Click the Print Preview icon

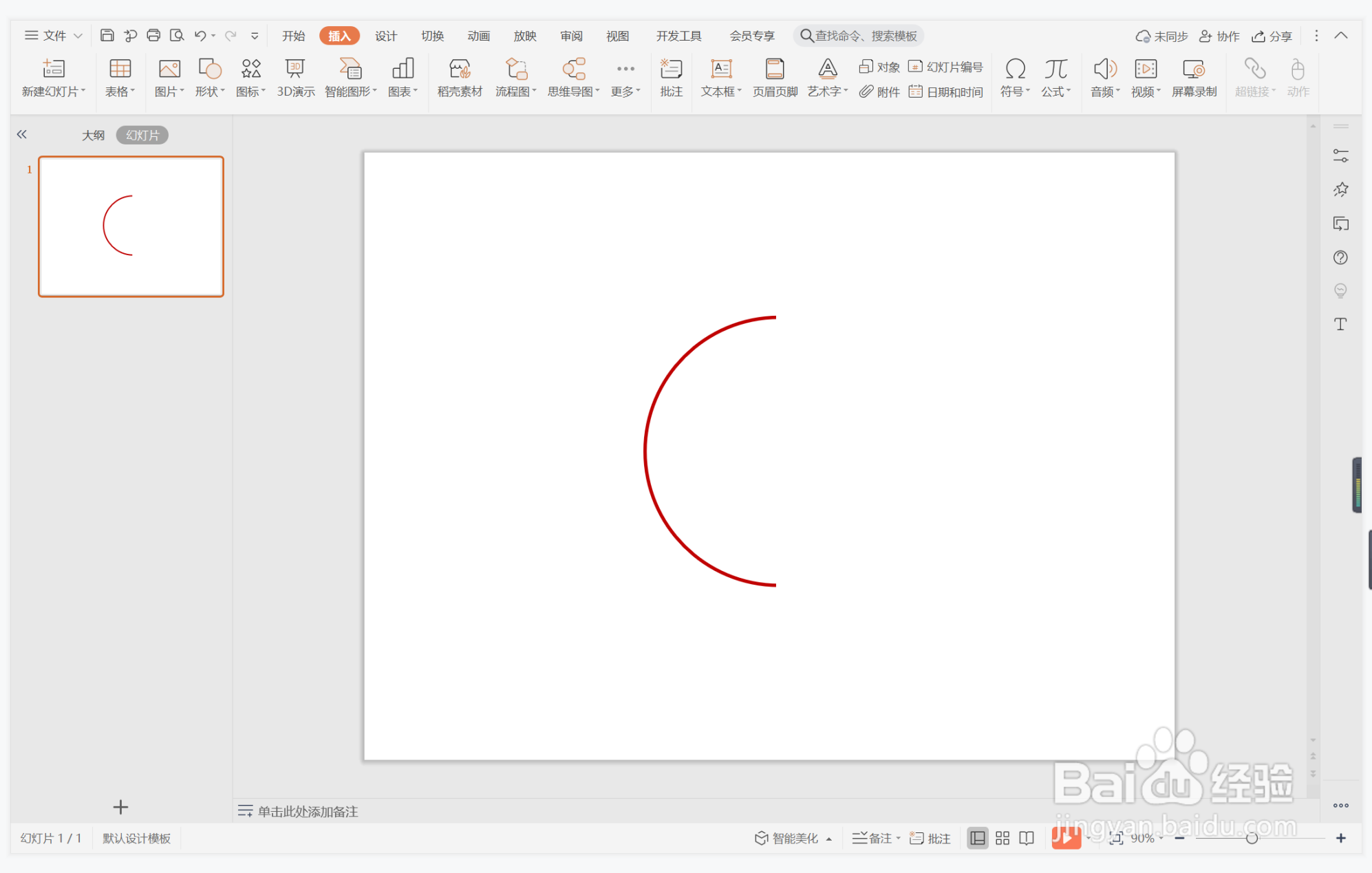177,35
